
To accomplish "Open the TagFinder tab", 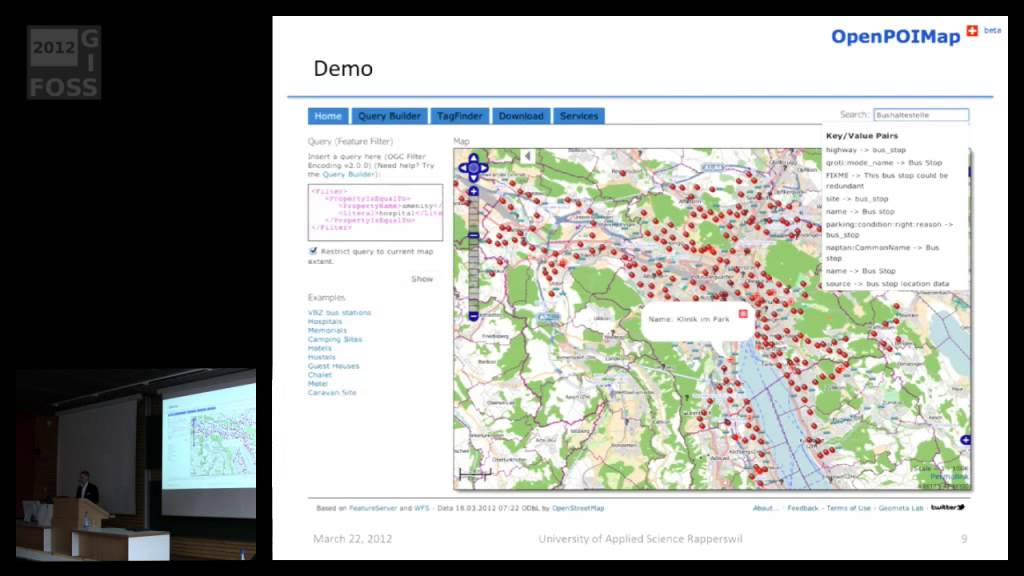I will (460, 116).
